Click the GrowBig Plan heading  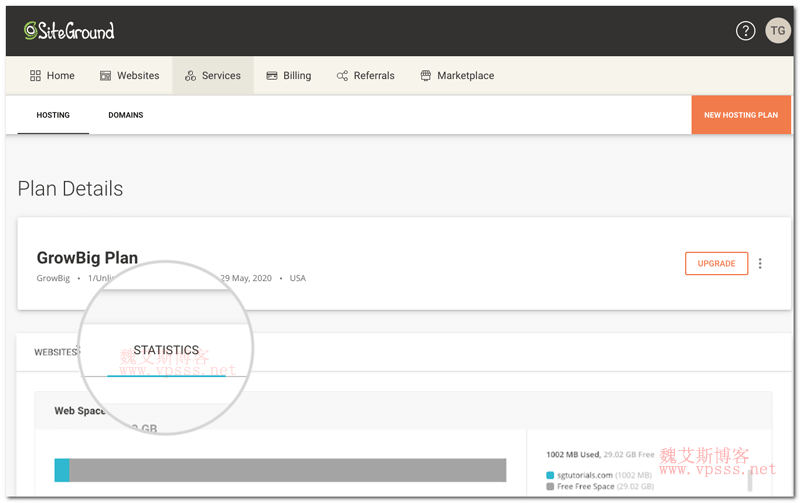tap(87, 258)
